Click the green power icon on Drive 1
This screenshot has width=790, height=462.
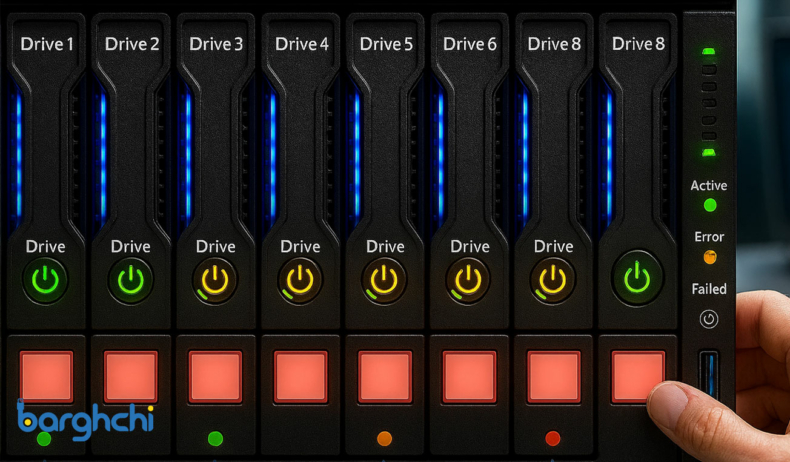(x=45, y=280)
